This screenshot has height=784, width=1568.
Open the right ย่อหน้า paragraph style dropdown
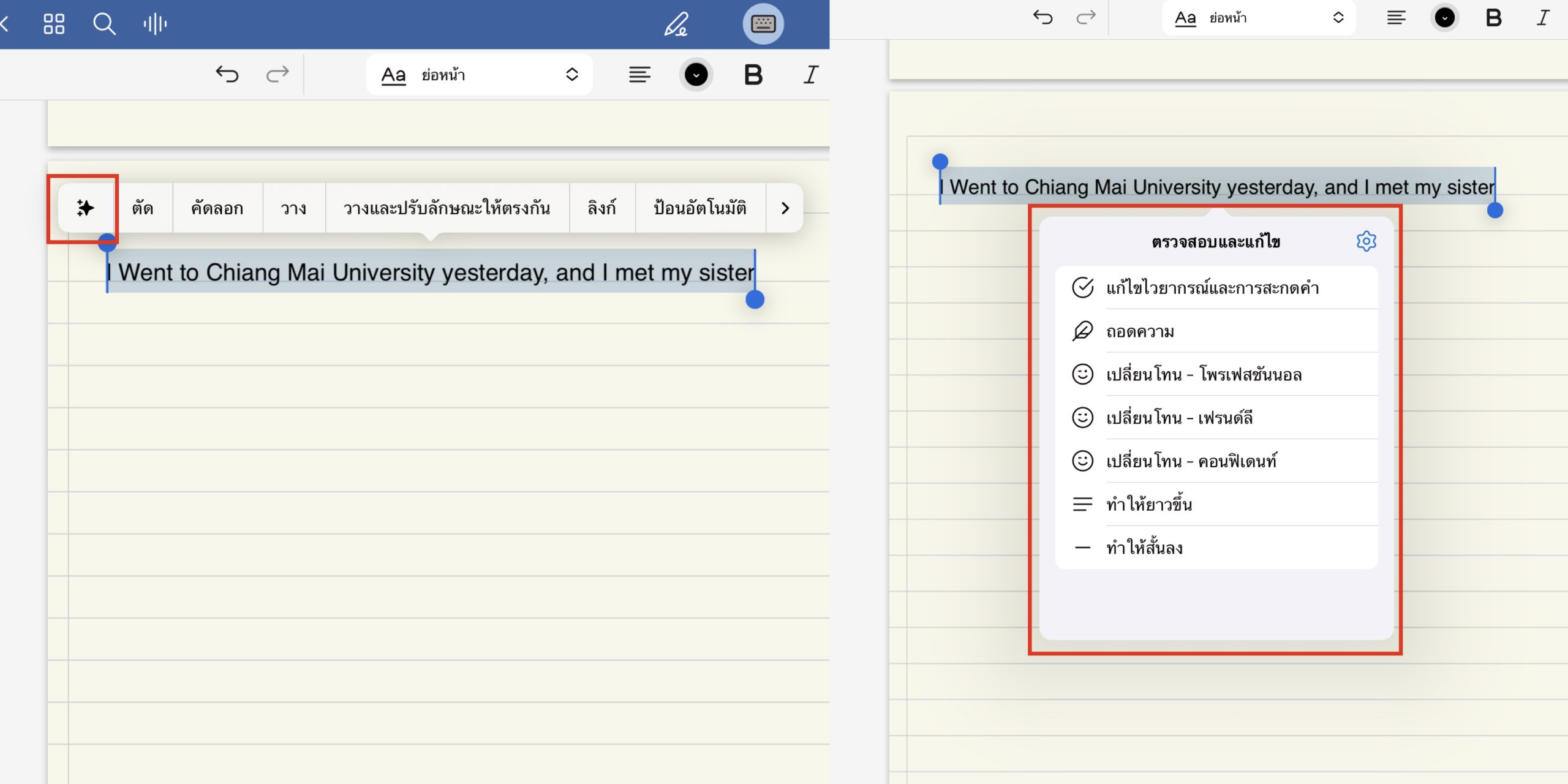click(1259, 18)
